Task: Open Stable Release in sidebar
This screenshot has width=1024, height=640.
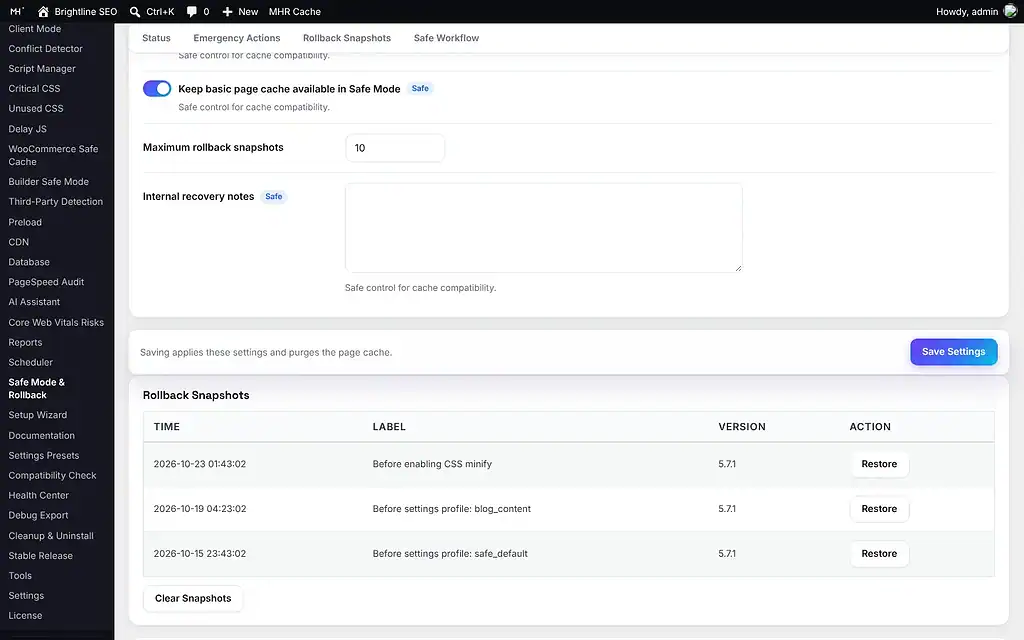Action: coord(40,555)
